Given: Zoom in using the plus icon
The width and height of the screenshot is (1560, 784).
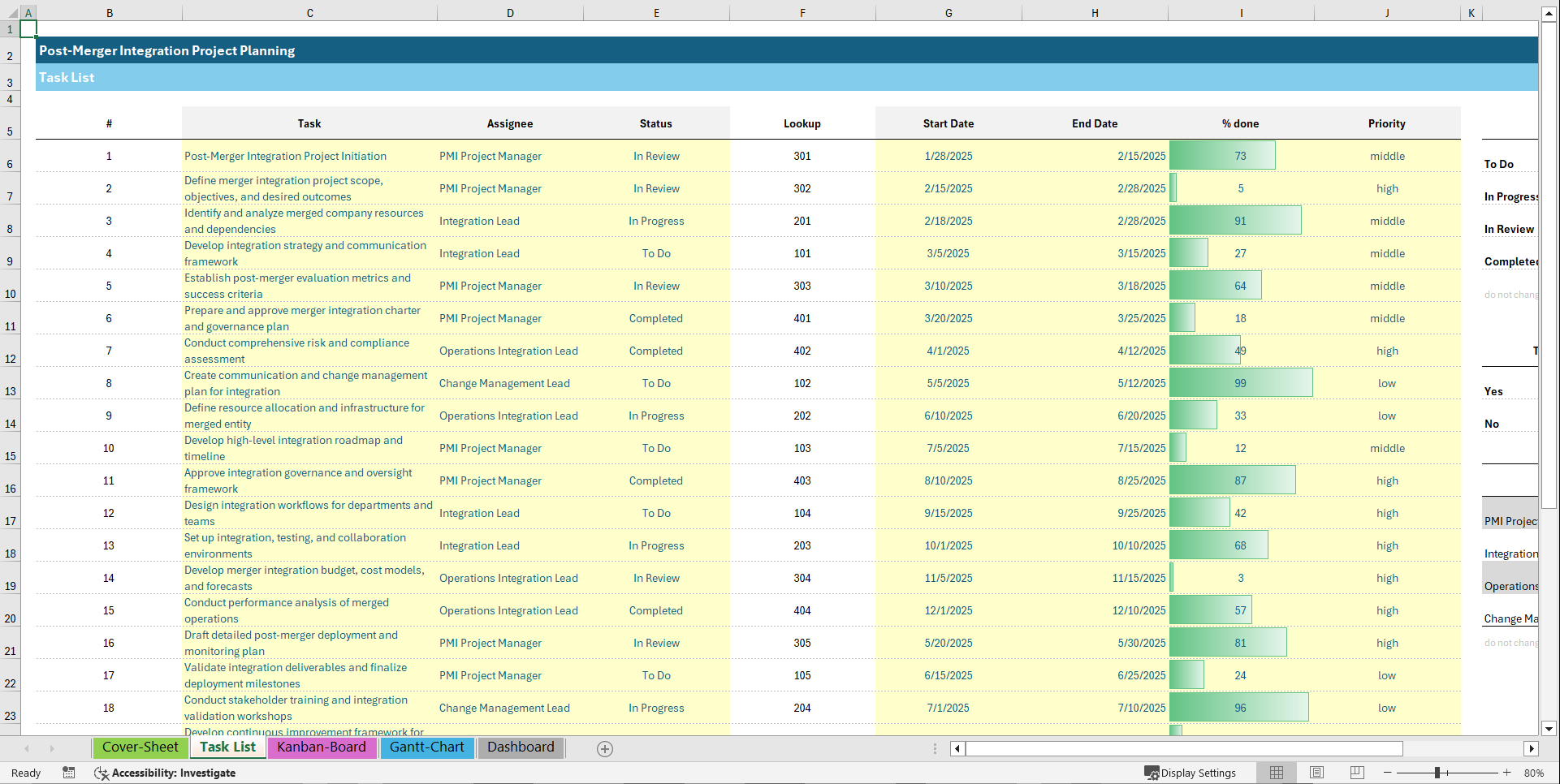Looking at the screenshot, I should 1507,773.
